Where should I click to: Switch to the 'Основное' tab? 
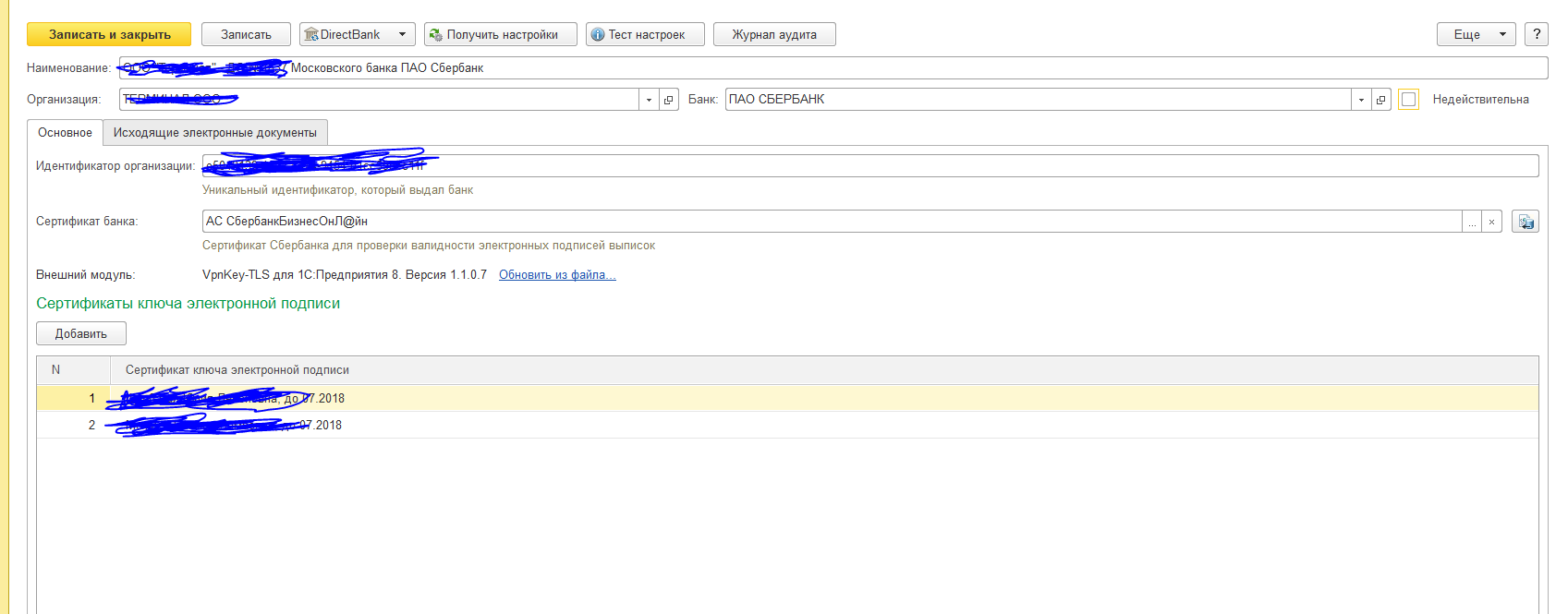click(x=65, y=133)
